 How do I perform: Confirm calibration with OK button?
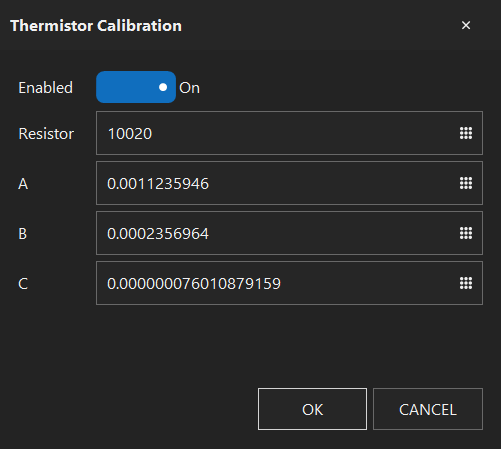312,409
